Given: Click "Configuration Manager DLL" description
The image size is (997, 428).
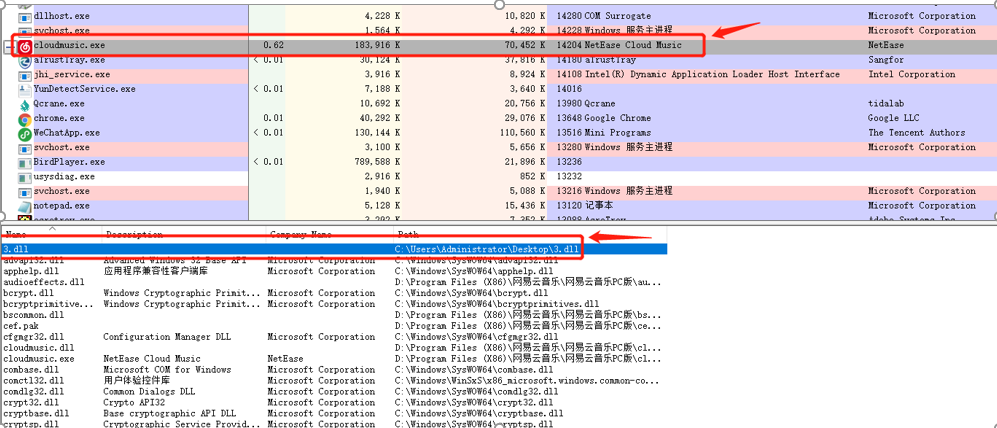Looking at the screenshot, I should coord(167,337).
